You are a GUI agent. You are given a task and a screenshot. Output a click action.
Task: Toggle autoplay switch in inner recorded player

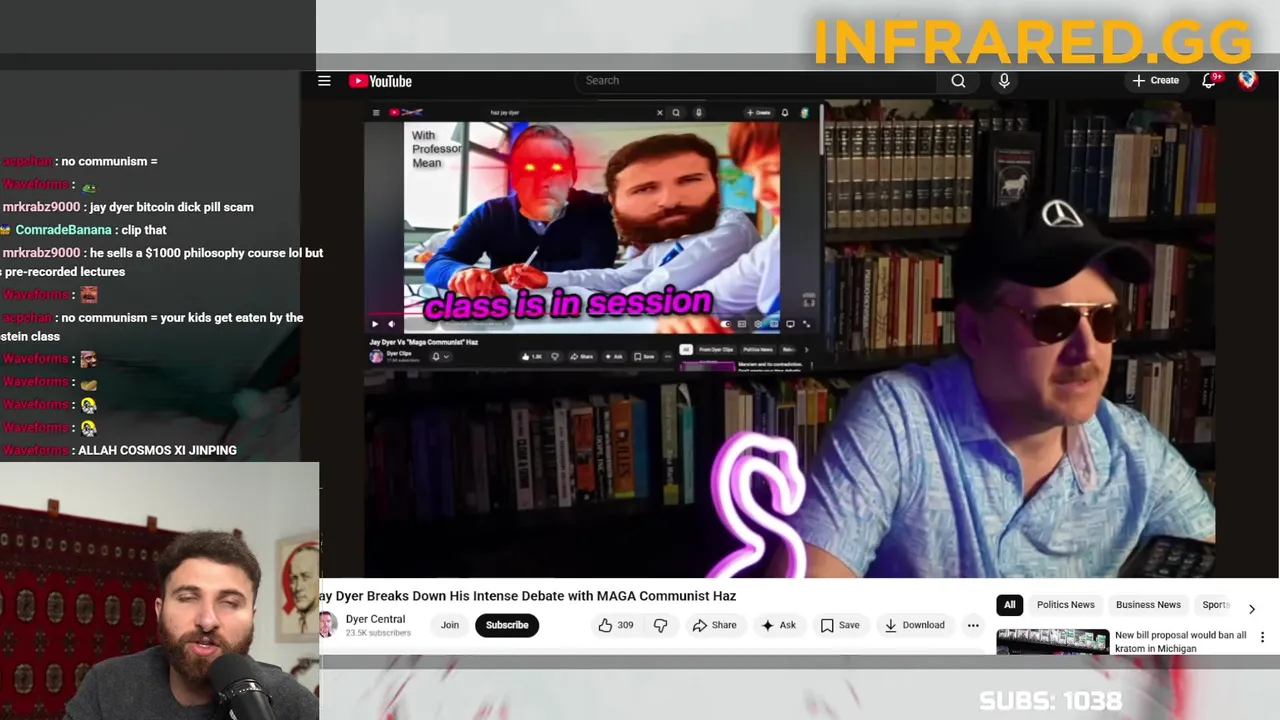tap(725, 324)
